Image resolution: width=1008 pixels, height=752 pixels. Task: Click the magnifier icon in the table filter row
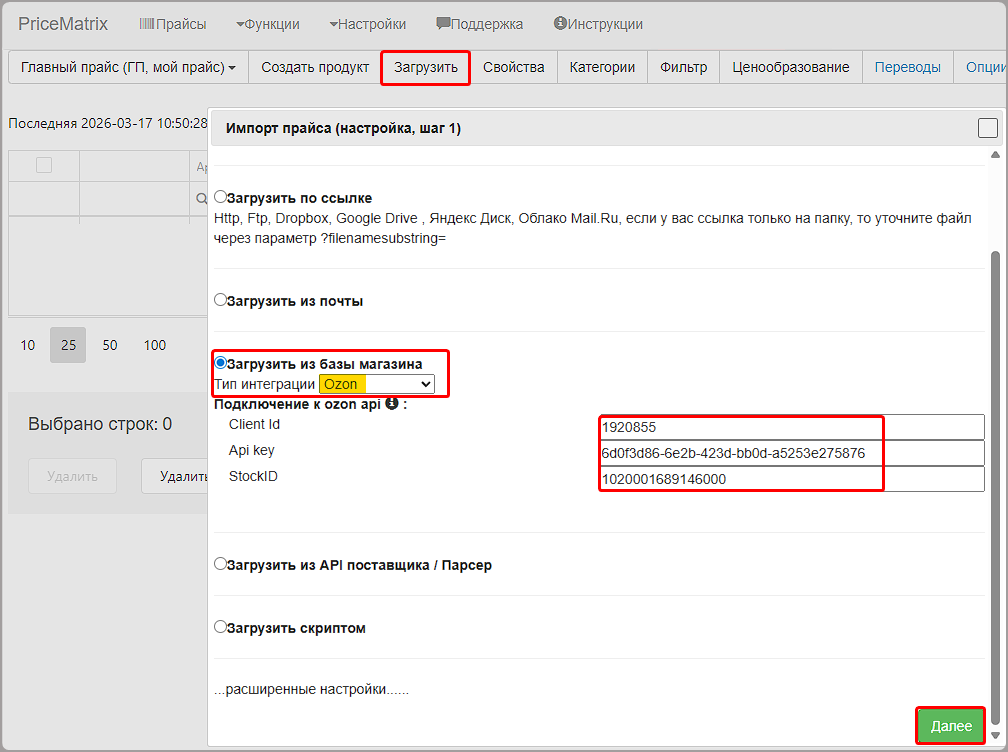pos(201,199)
